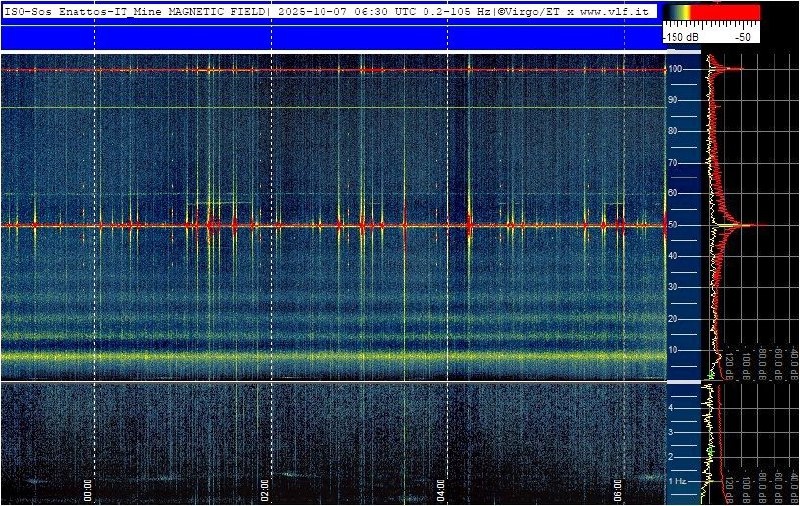Click the 70 frequency axis label
The width and height of the screenshot is (800, 506).
(x=673, y=163)
